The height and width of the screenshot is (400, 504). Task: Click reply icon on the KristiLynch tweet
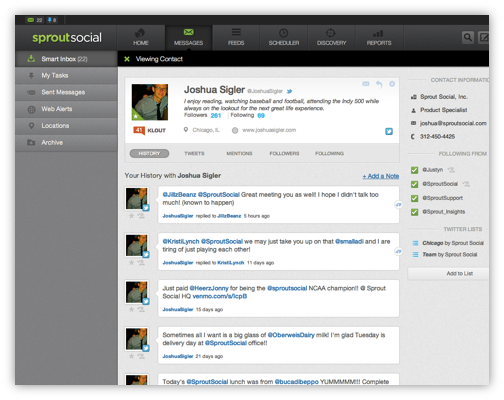(x=398, y=251)
